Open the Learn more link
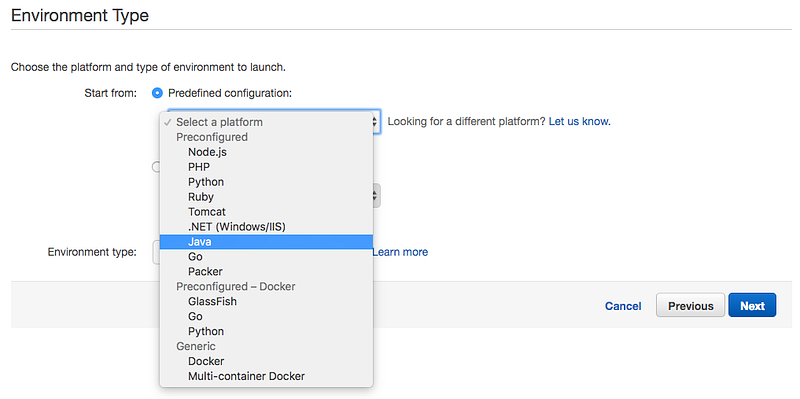The height and width of the screenshot is (399, 800). tap(400, 252)
